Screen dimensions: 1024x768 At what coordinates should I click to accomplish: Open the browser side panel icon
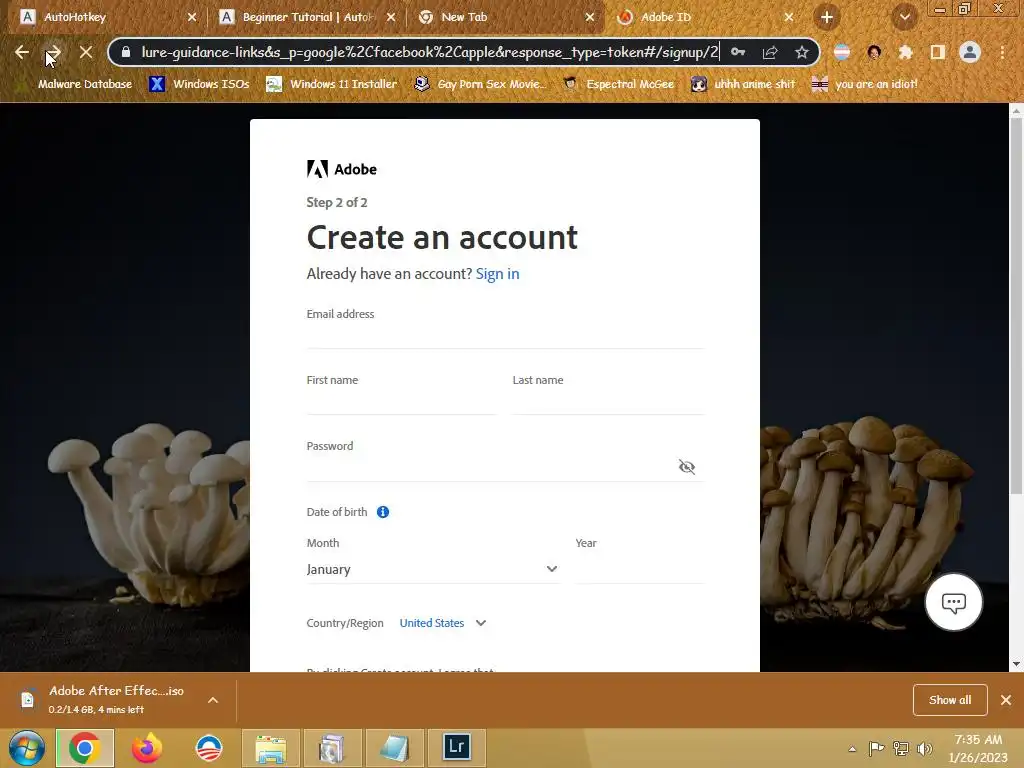[x=937, y=52]
